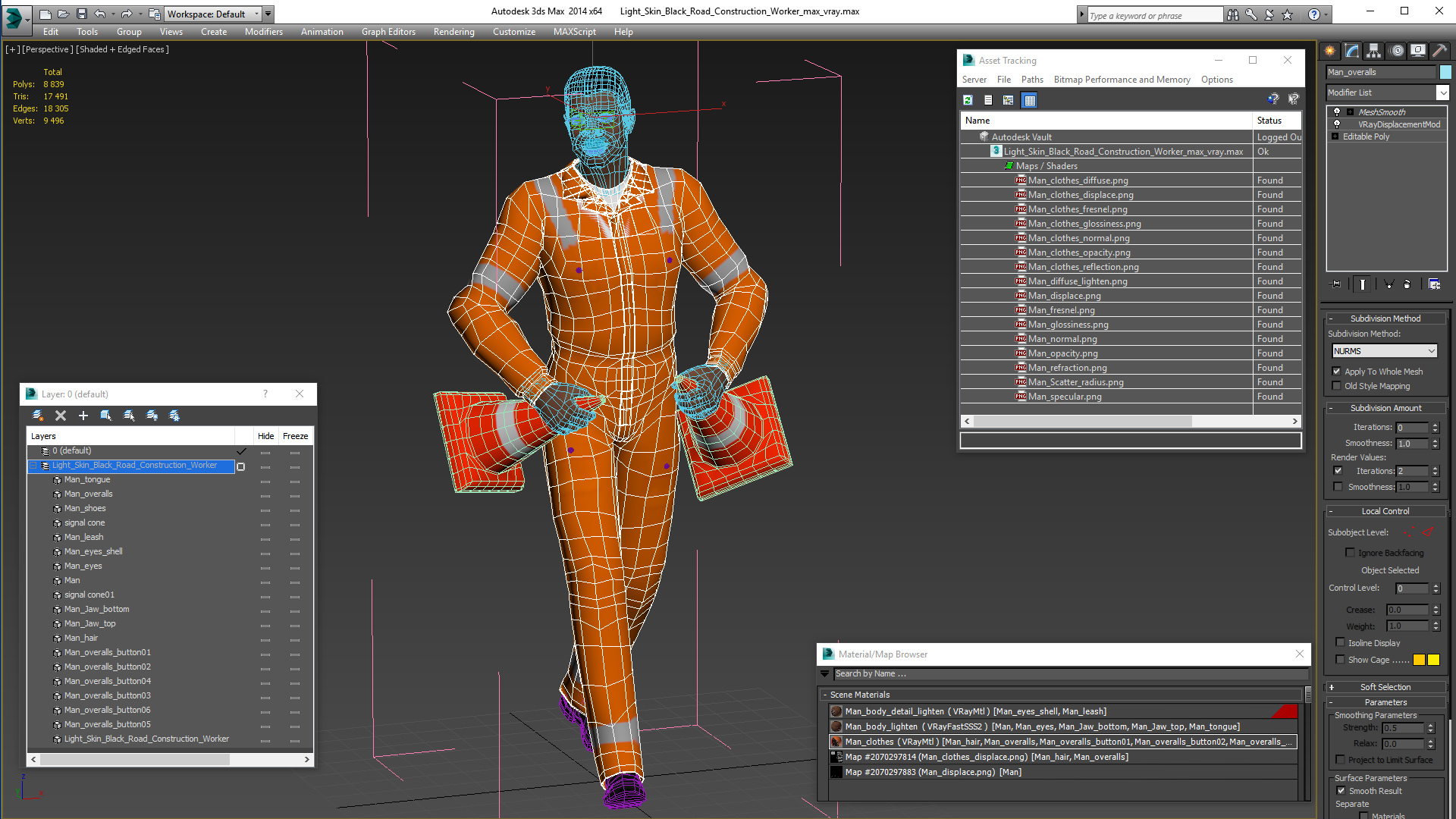Open Paths menu in Asset Tracking
The width and height of the screenshot is (1456, 819).
tap(1032, 80)
